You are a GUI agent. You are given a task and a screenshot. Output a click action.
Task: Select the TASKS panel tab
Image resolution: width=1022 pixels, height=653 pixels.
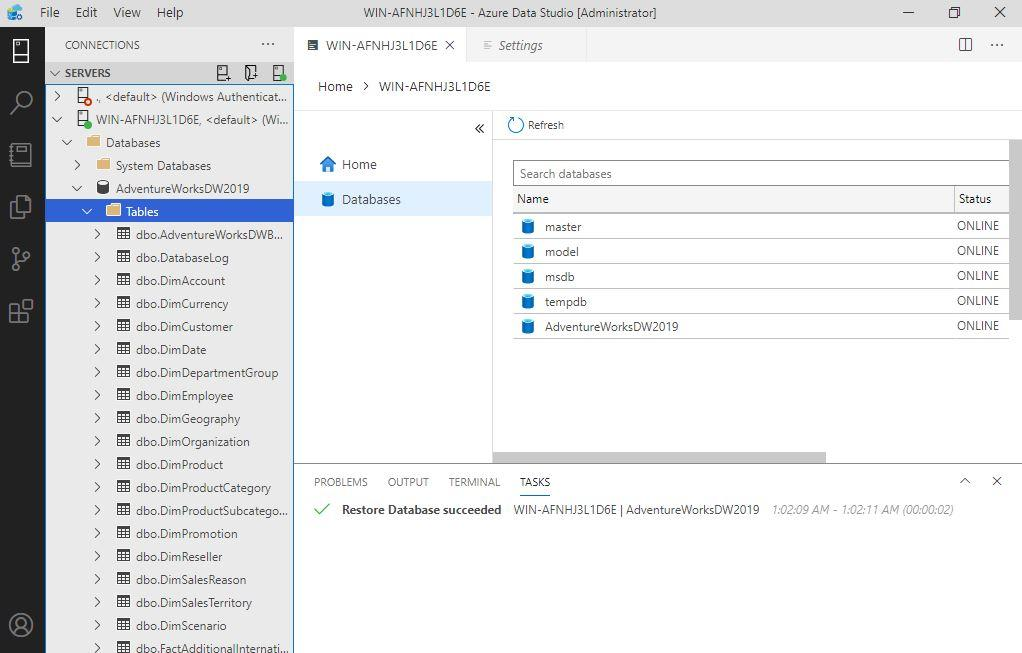click(534, 482)
